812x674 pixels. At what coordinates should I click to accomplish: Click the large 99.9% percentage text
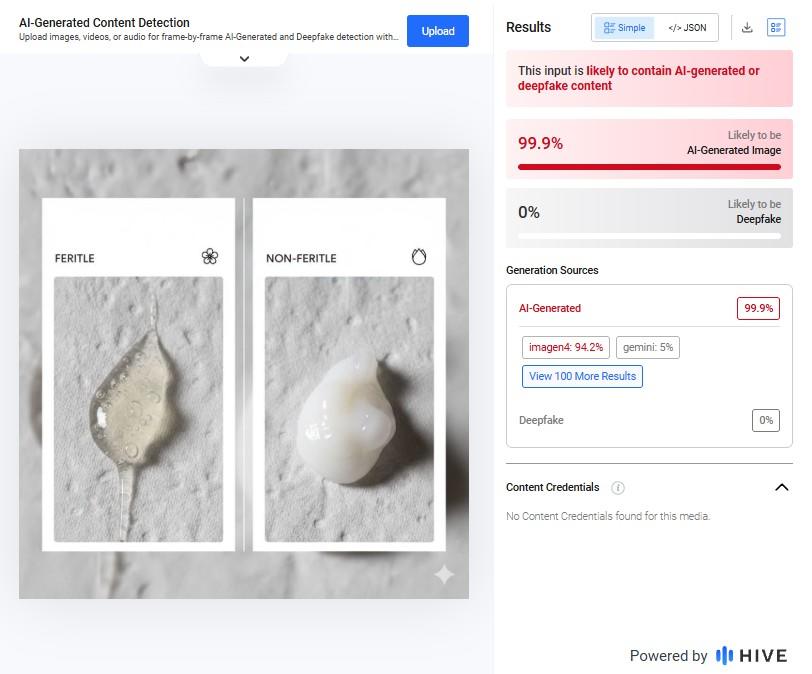click(540, 143)
